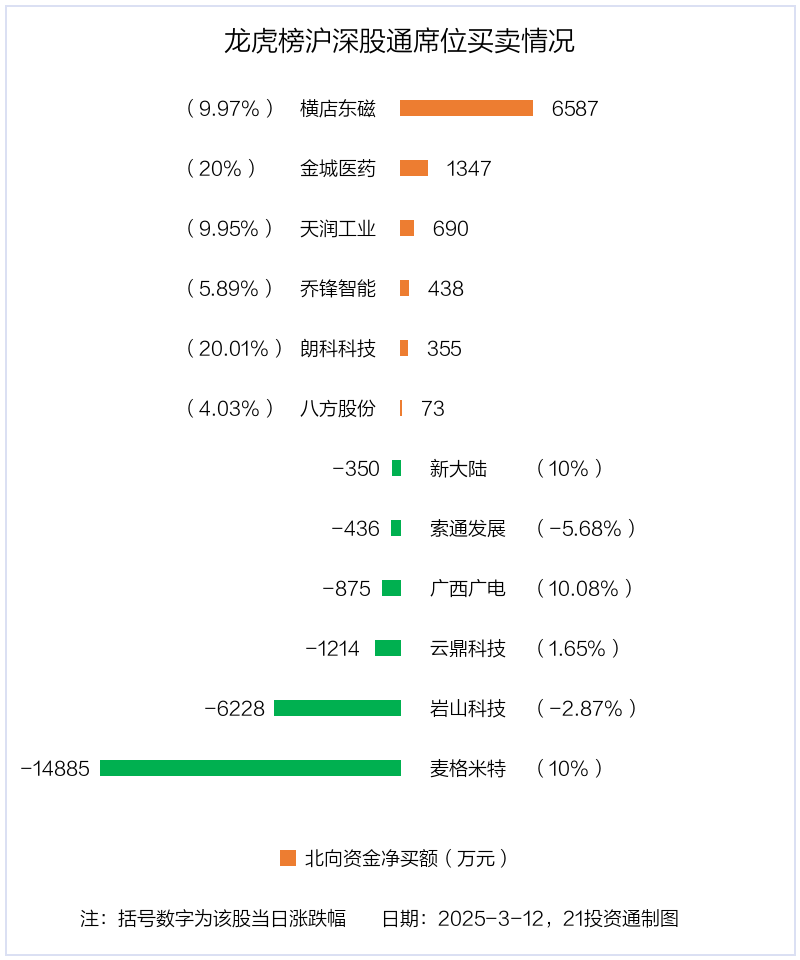Viewport: 800px width, 960px height.
Task: Click the 横店东磁 stock label
Action: click(x=338, y=108)
